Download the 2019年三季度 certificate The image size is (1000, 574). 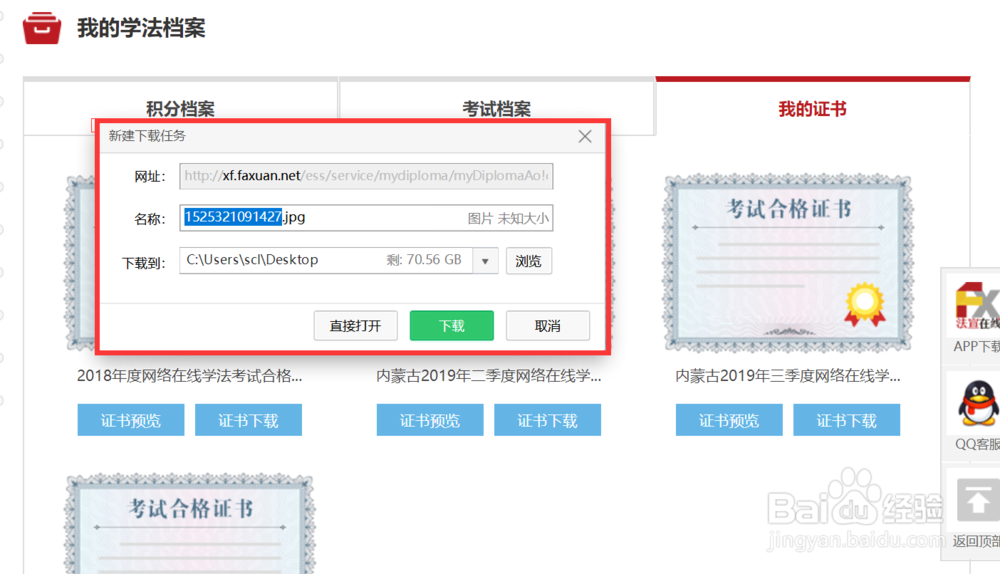click(846, 420)
